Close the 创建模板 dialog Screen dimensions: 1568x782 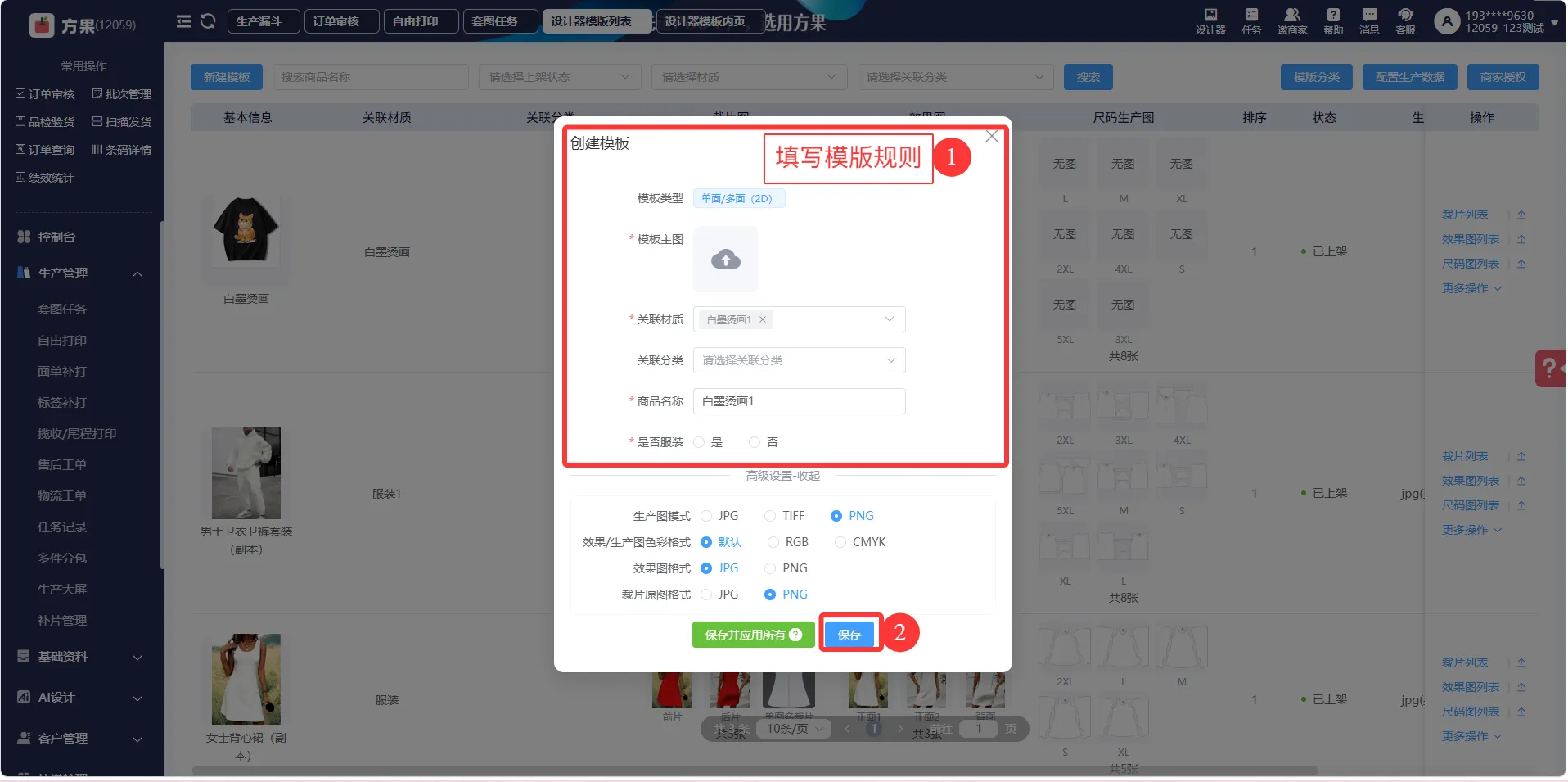[x=992, y=136]
